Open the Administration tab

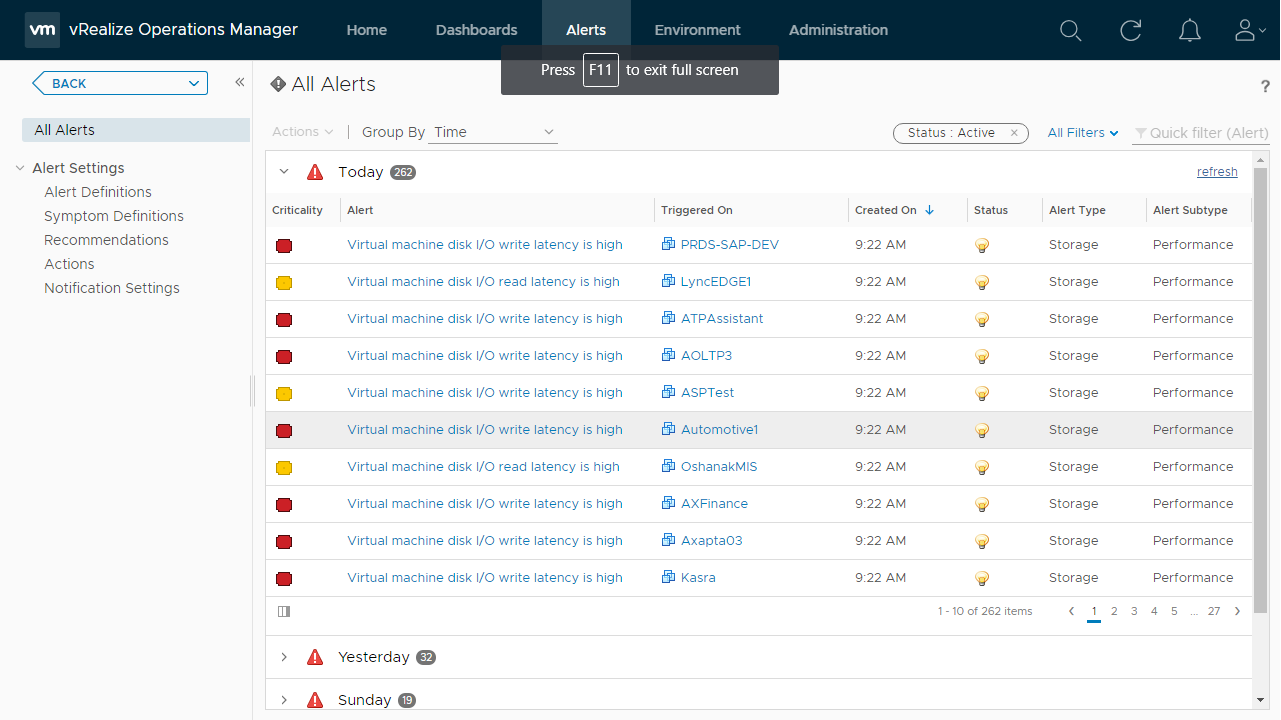point(838,30)
